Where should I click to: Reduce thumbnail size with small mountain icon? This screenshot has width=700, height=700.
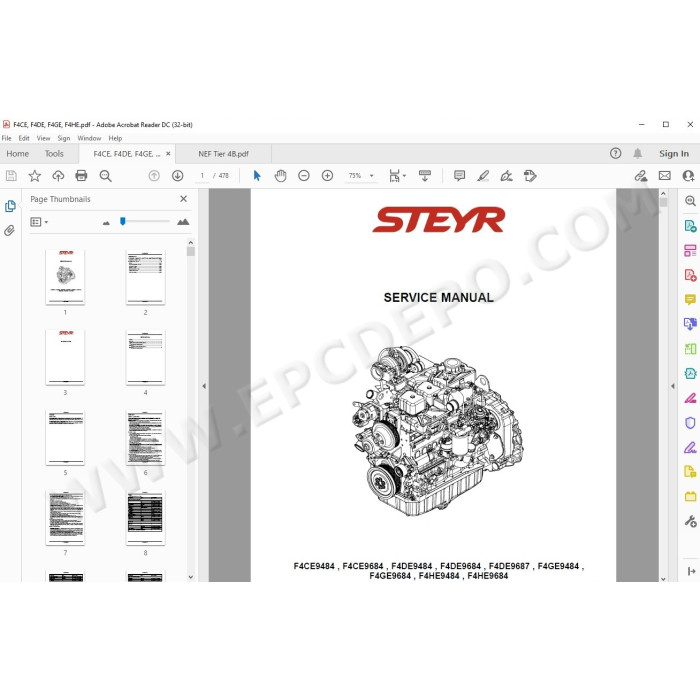106,222
